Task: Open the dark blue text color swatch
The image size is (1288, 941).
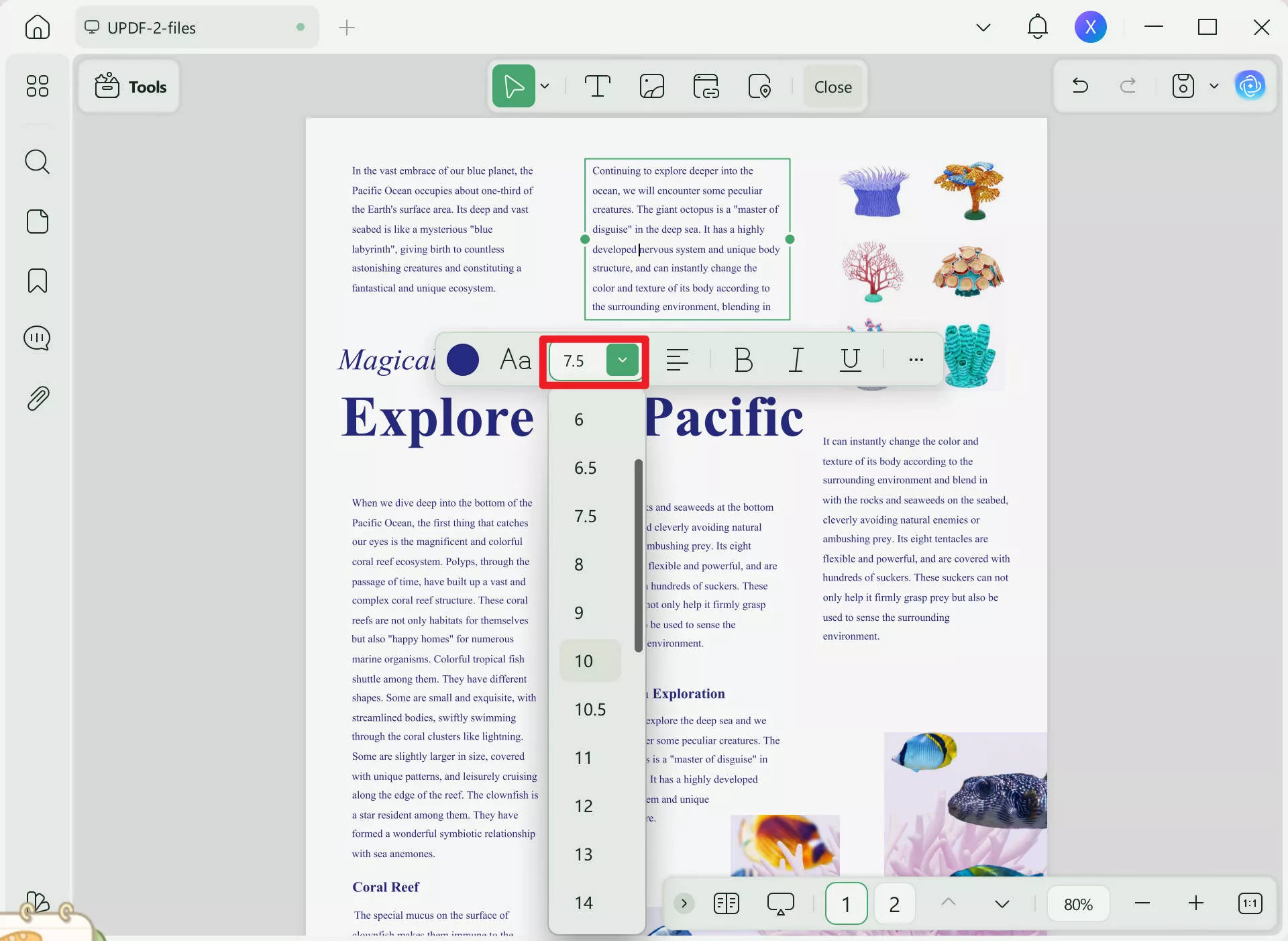Action: click(x=462, y=360)
